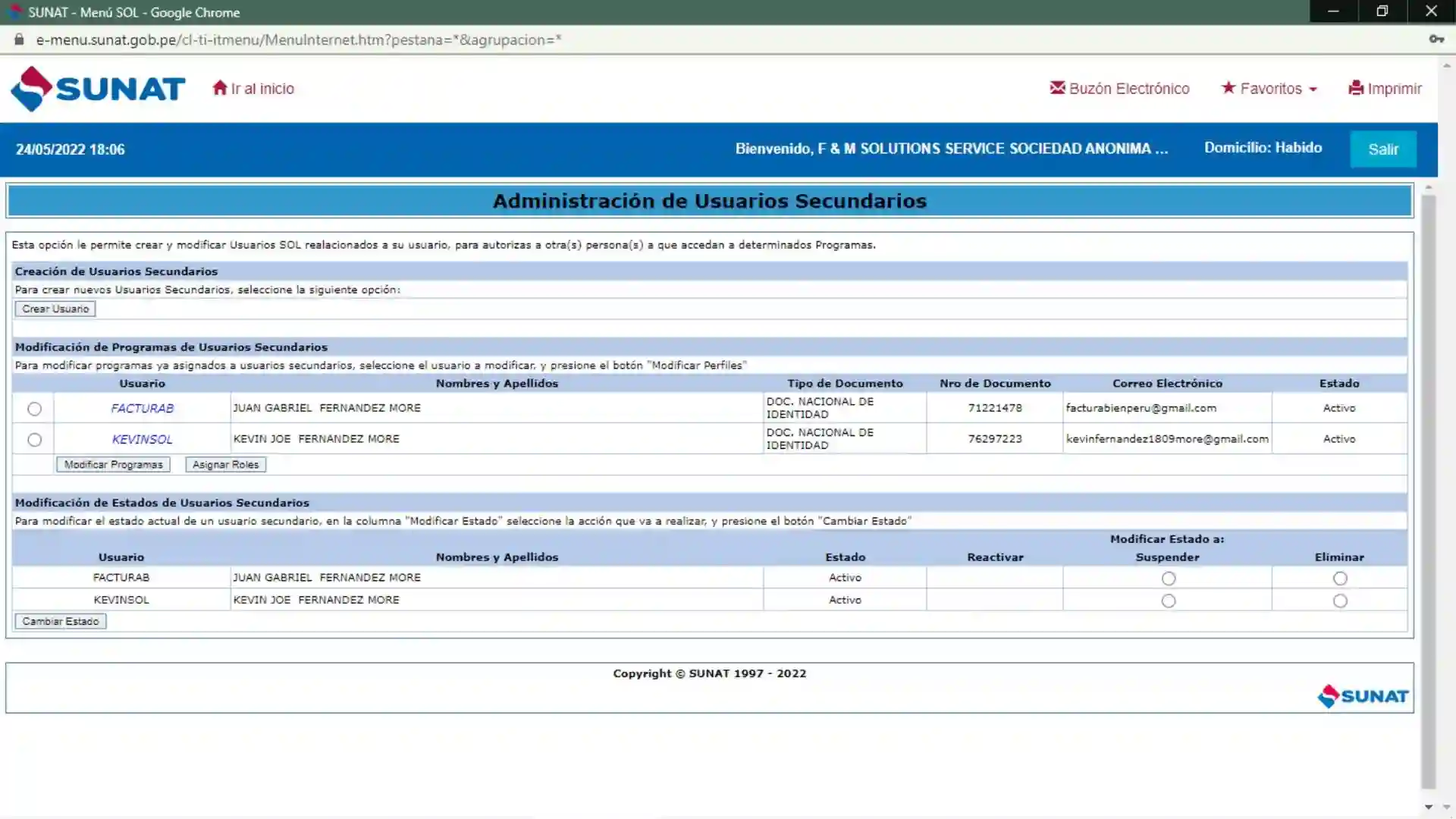Click the SUNAT logo in the header
Viewport: 1456px width, 819px height.
(98, 89)
